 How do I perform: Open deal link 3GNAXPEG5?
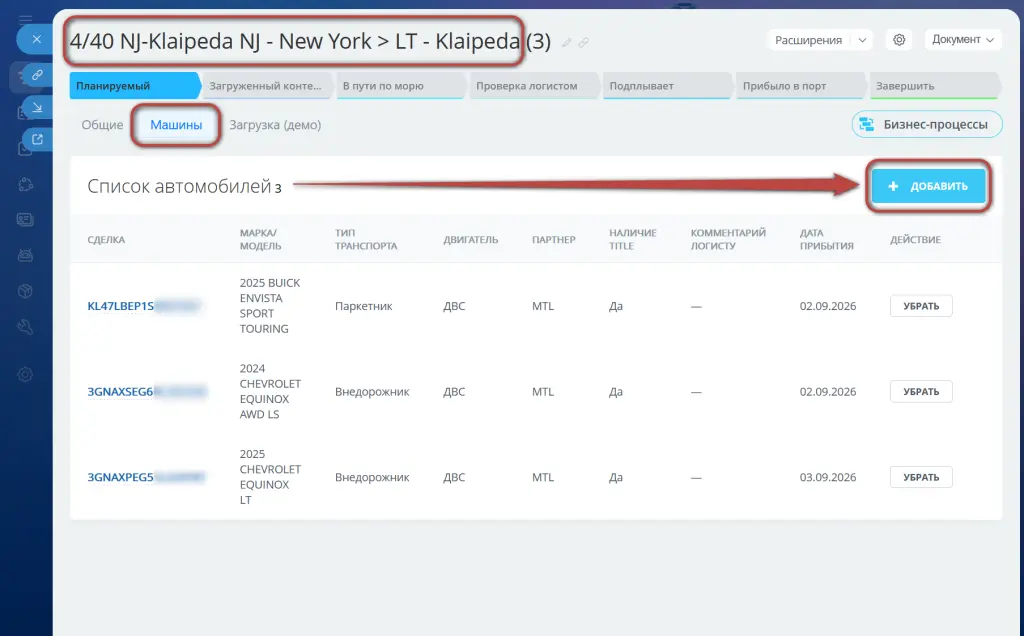click(x=120, y=477)
